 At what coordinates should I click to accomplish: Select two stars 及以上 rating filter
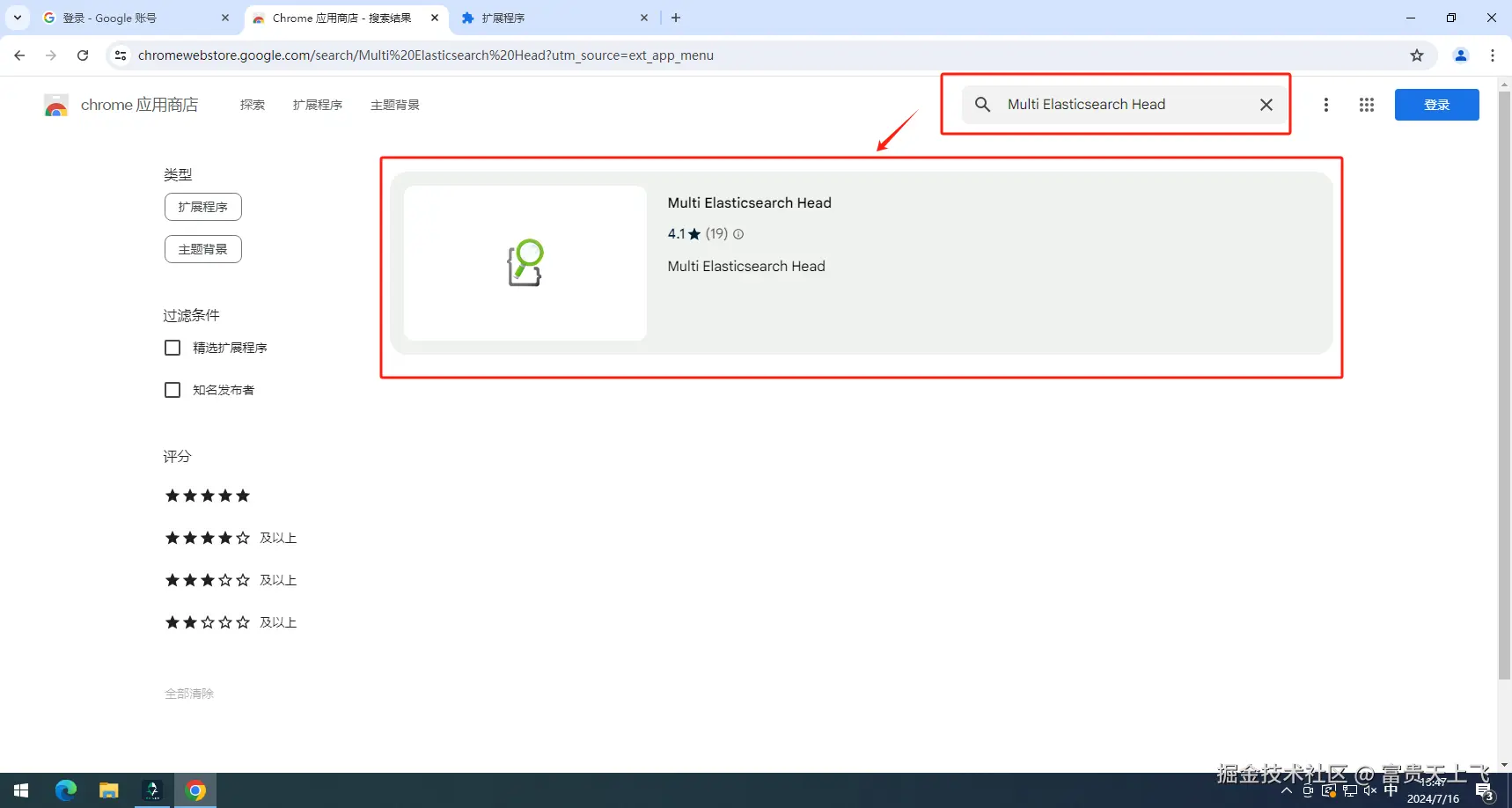click(x=231, y=622)
